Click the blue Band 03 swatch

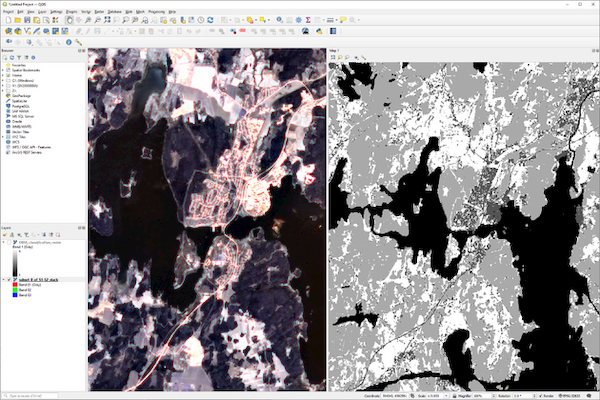(x=15, y=295)
